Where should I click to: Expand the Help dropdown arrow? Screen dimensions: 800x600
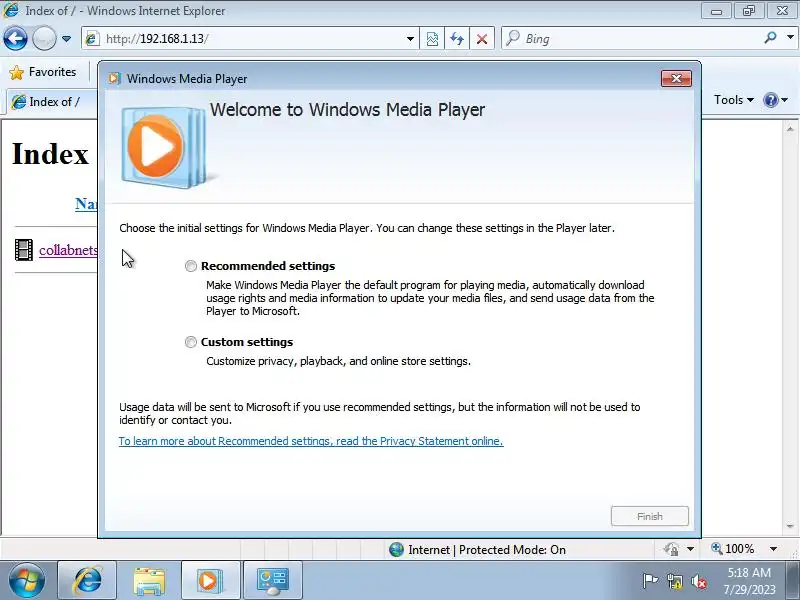[785, 100]
